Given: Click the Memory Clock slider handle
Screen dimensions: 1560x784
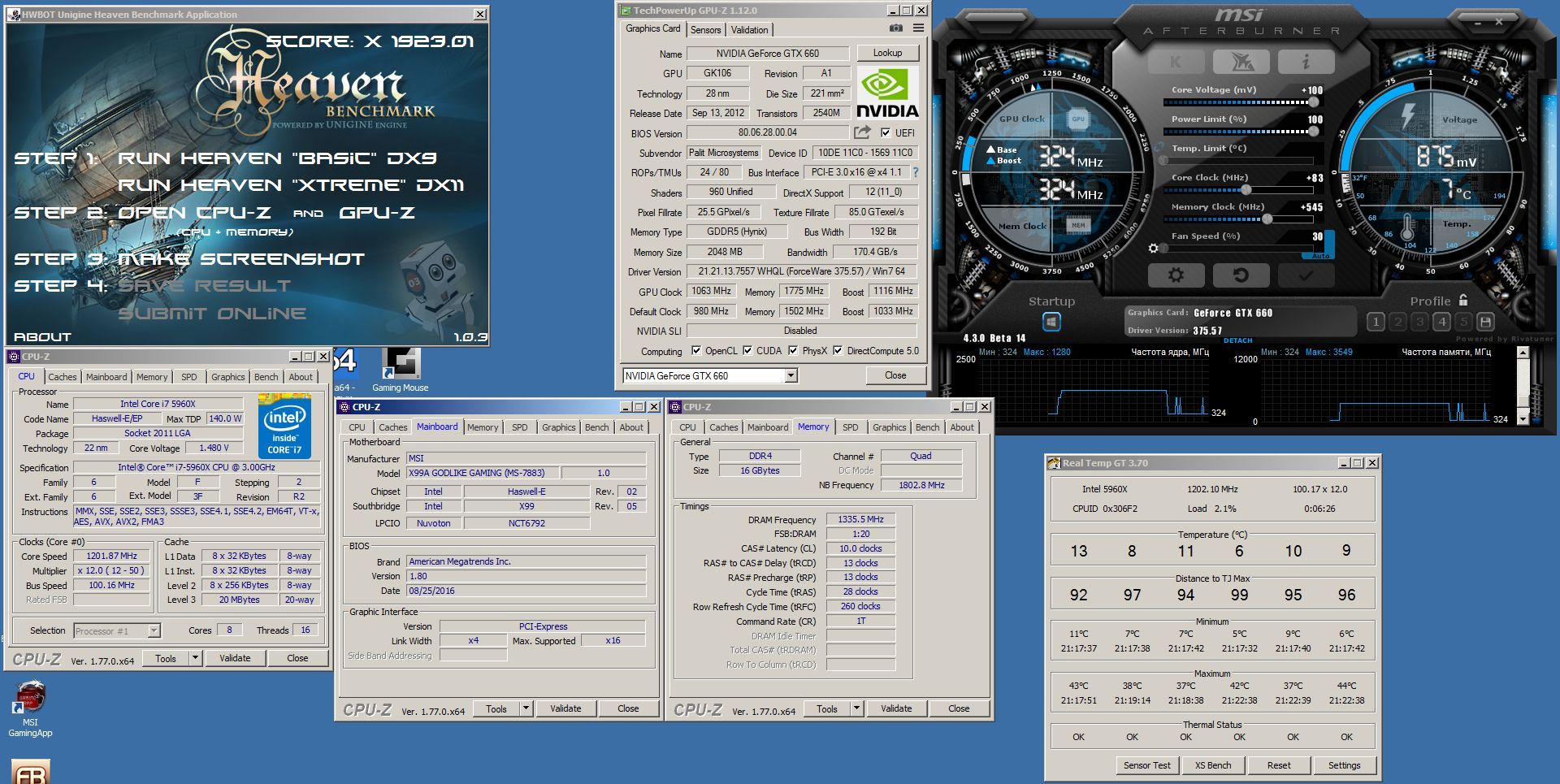Looking at the screenshot, I should (1267, 219).
